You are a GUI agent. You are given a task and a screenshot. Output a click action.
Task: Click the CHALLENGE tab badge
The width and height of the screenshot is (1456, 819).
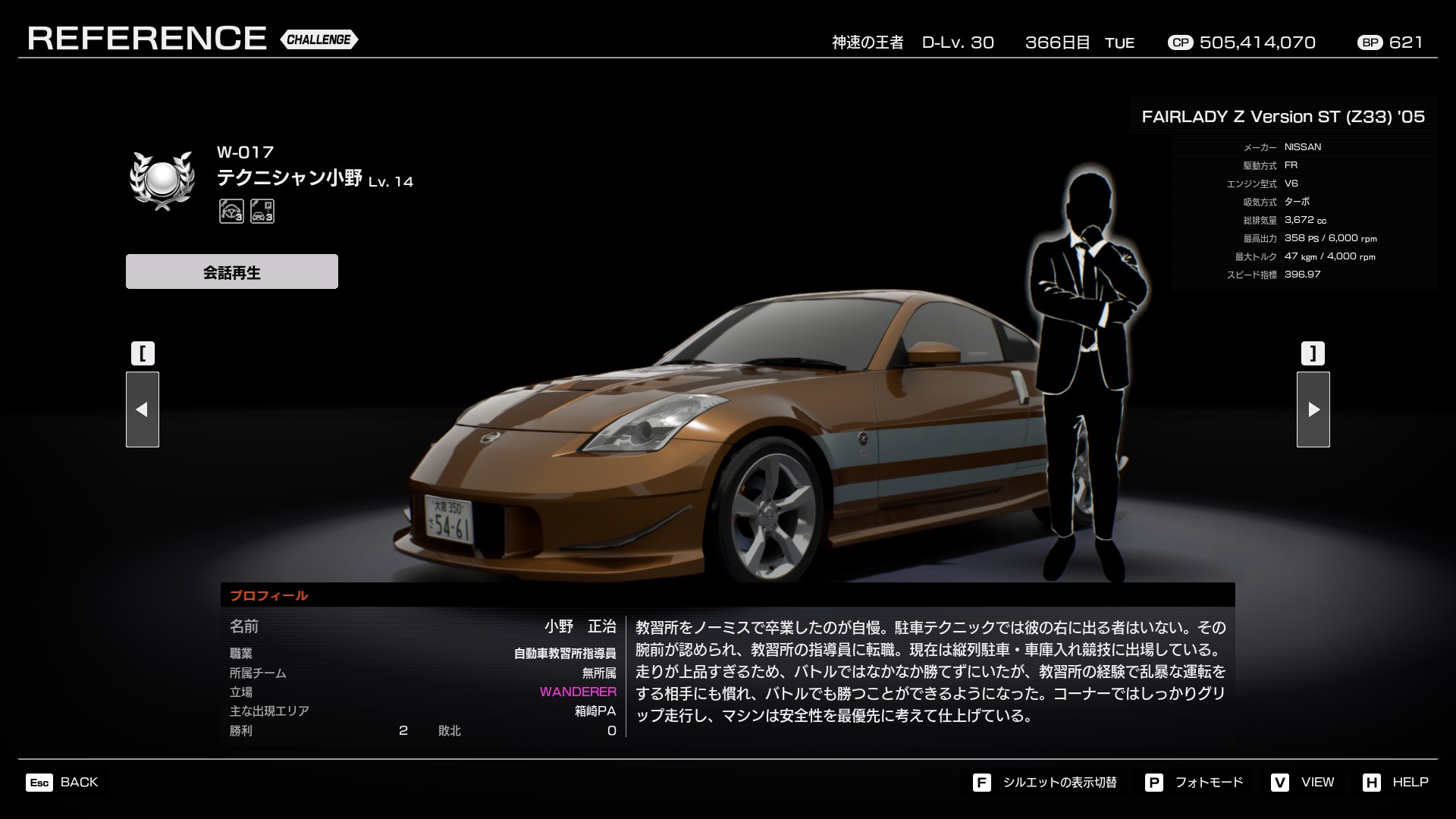coord(319,39)
